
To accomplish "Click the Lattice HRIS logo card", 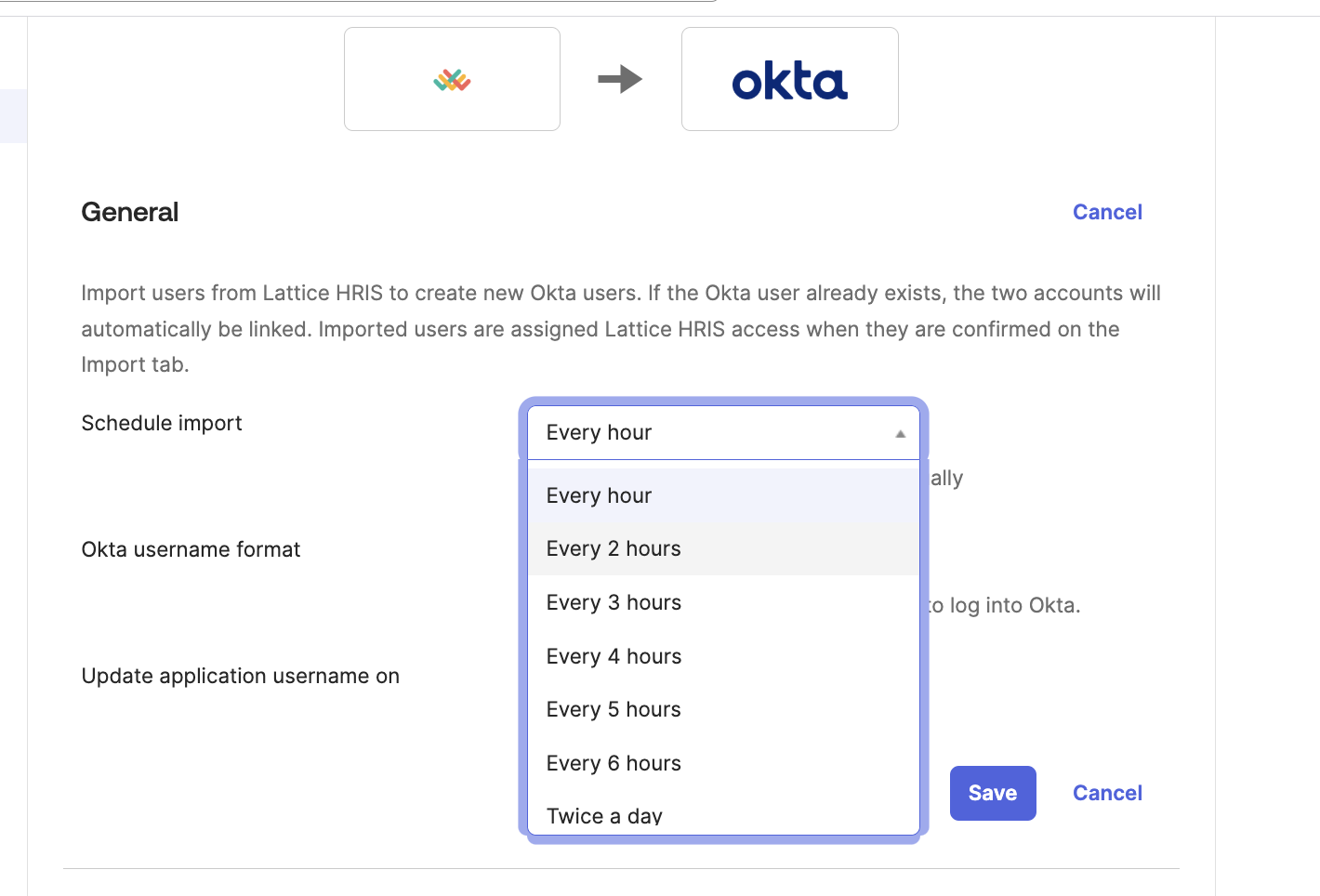I will tap(452, 79).
